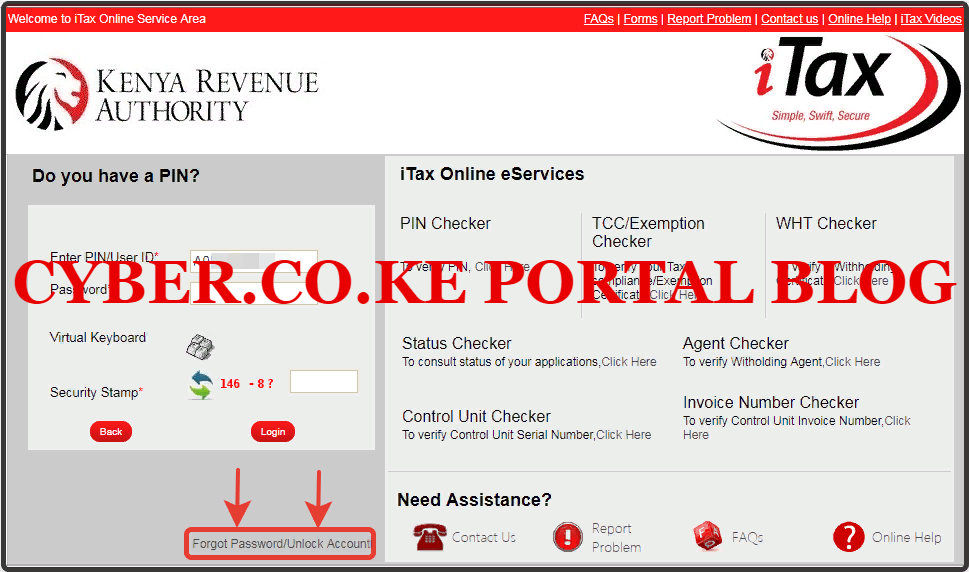
Task: Open Report Problem link in top bar
Action: click(709, 19)
